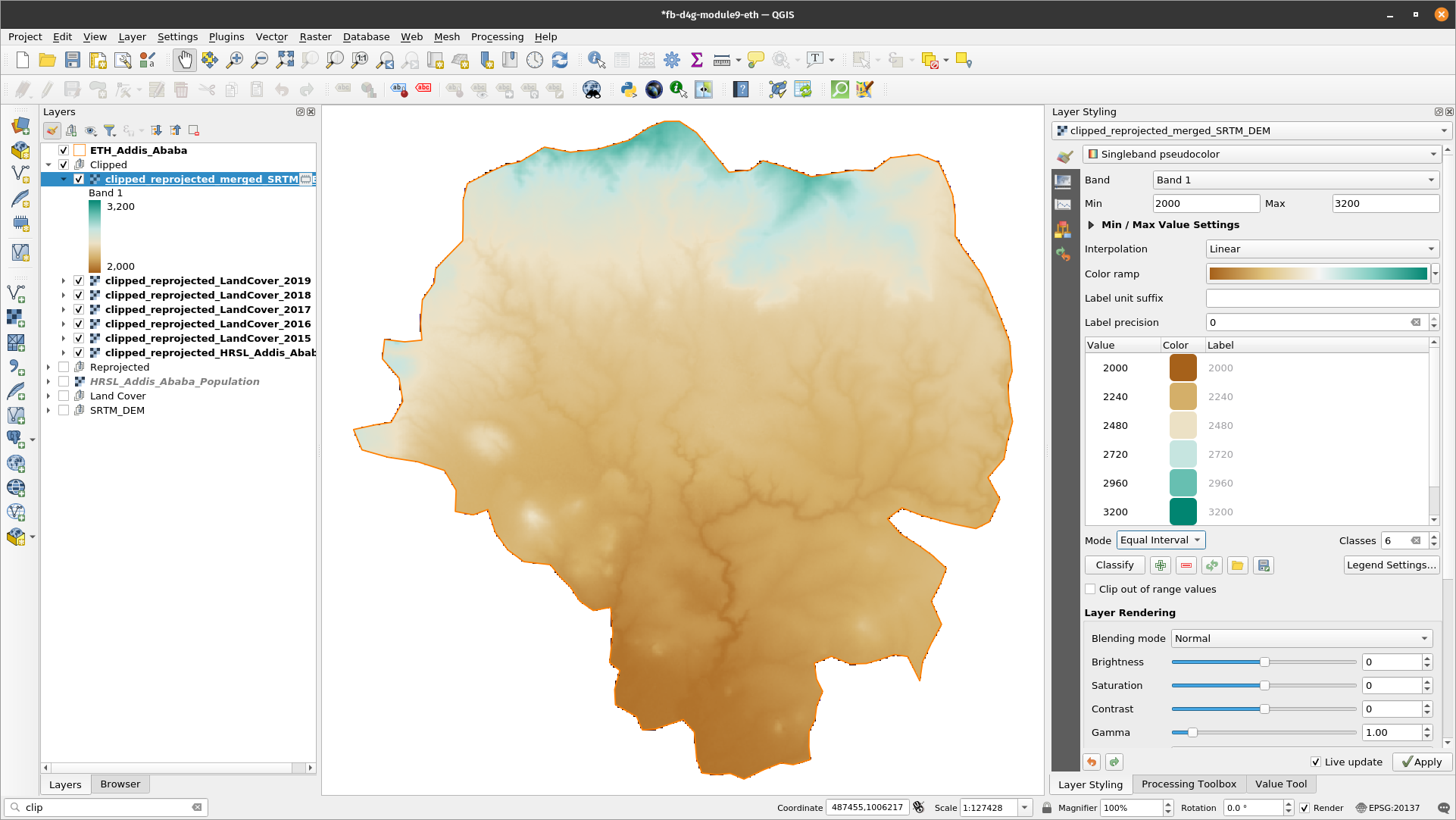This screenshot has height=820, width=1456.
Task: Click the Python Console plugin icon
Action: (627, 90)
